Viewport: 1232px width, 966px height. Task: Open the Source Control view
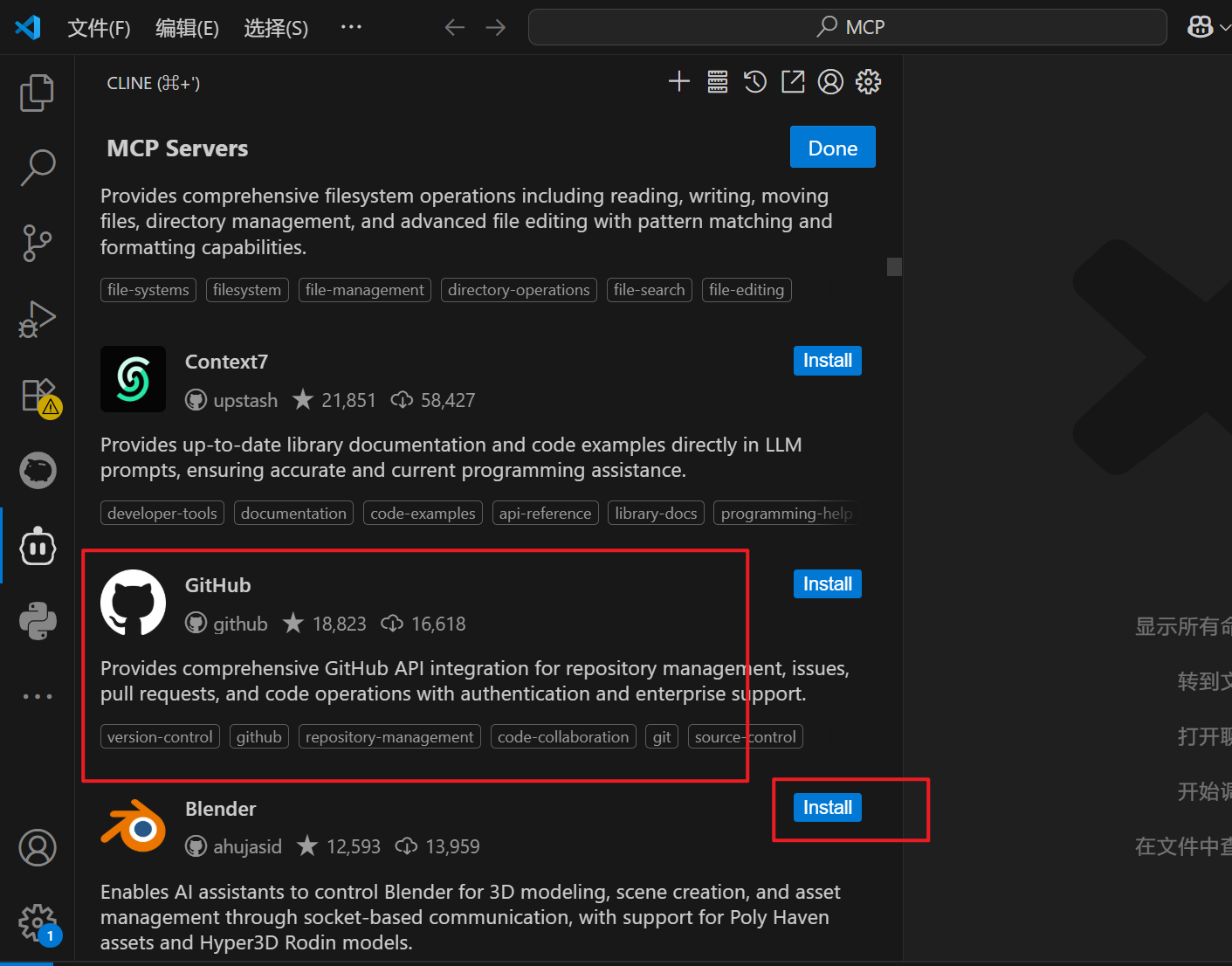(x=37, y=243)
